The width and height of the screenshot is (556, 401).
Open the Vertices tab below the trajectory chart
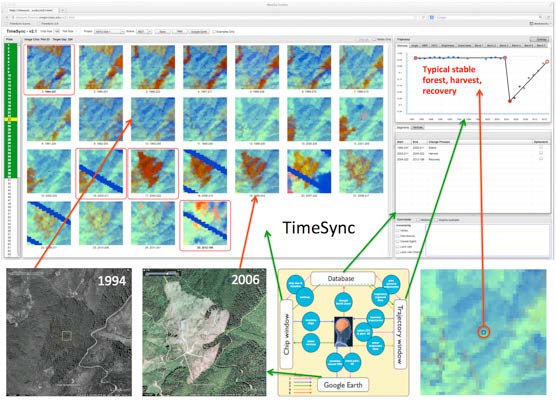pos(417,127)
